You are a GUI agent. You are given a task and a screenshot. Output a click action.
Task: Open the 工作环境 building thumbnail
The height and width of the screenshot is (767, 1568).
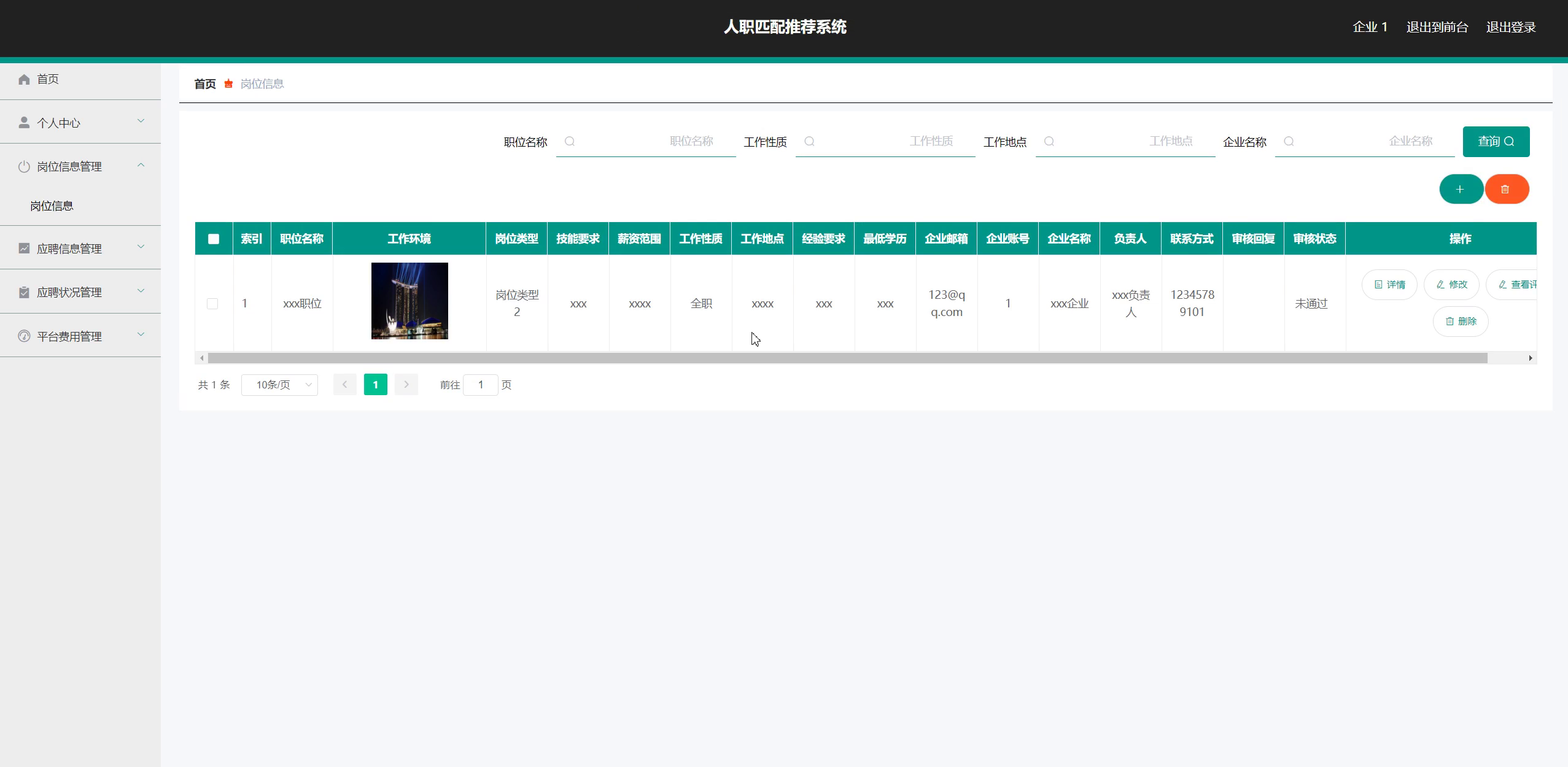(x=409, y=301)
